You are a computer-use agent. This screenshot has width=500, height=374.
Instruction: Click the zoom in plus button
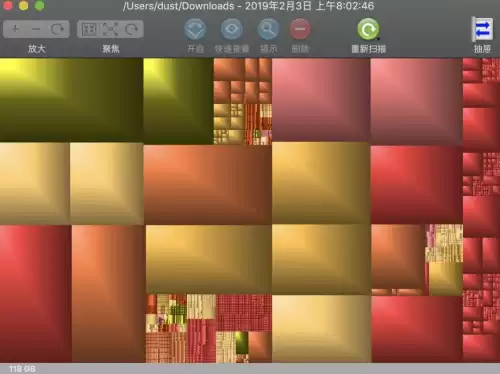15,29
